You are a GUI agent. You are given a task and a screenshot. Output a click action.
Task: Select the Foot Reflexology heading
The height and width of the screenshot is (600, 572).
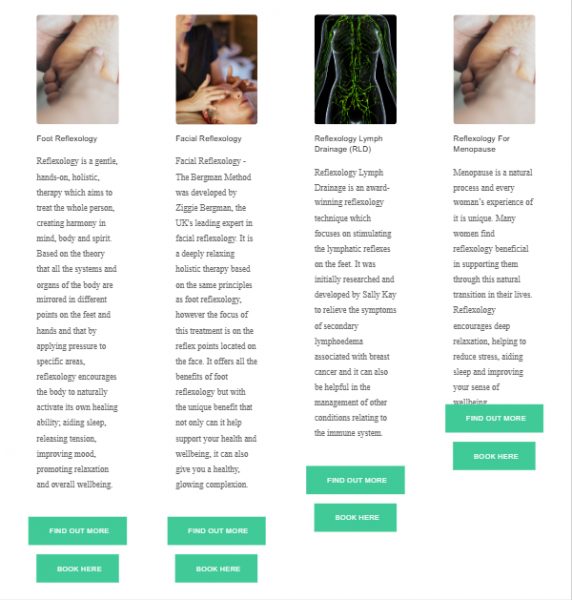[67, 139]
